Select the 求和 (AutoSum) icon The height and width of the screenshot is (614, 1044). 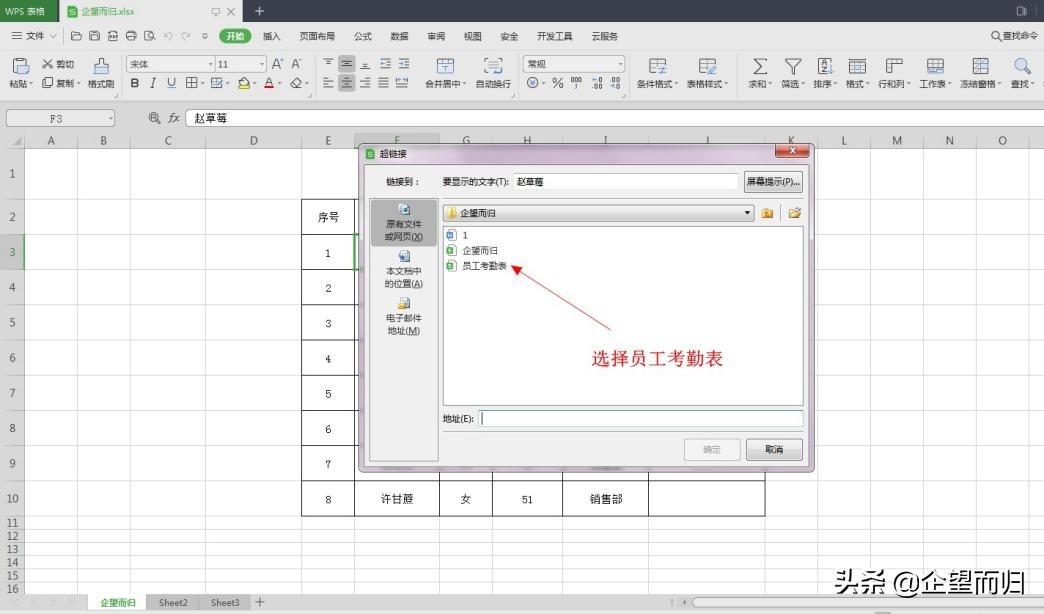point(758,67)
